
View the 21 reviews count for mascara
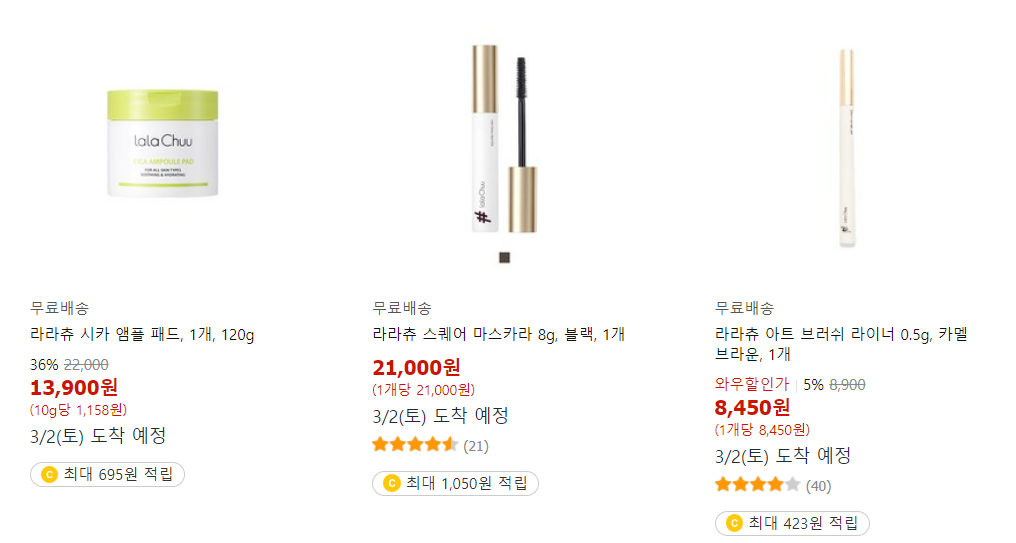476,446
